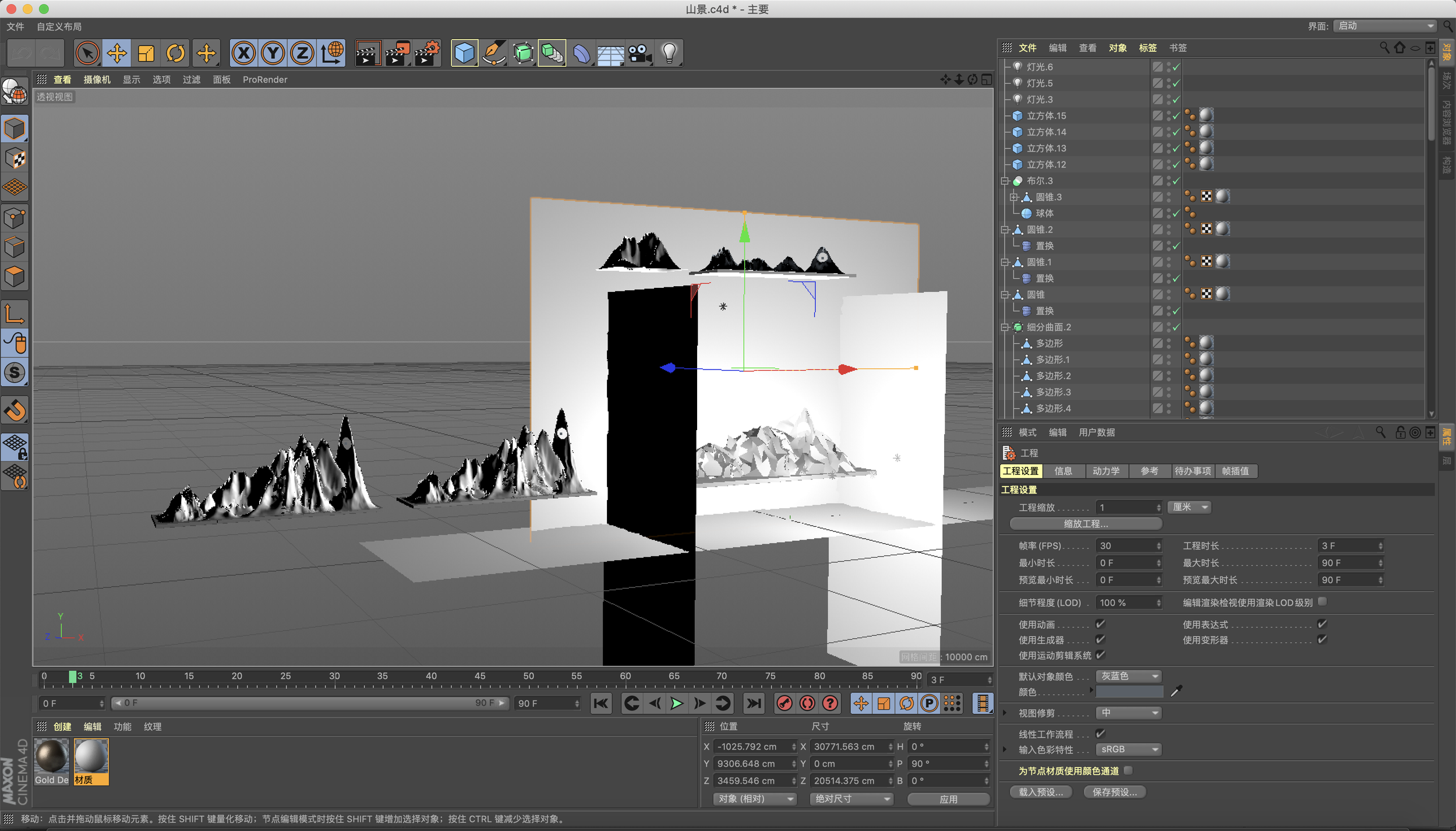
Task: Toggle Use Animation checkbox
Action: [1100, 624]
